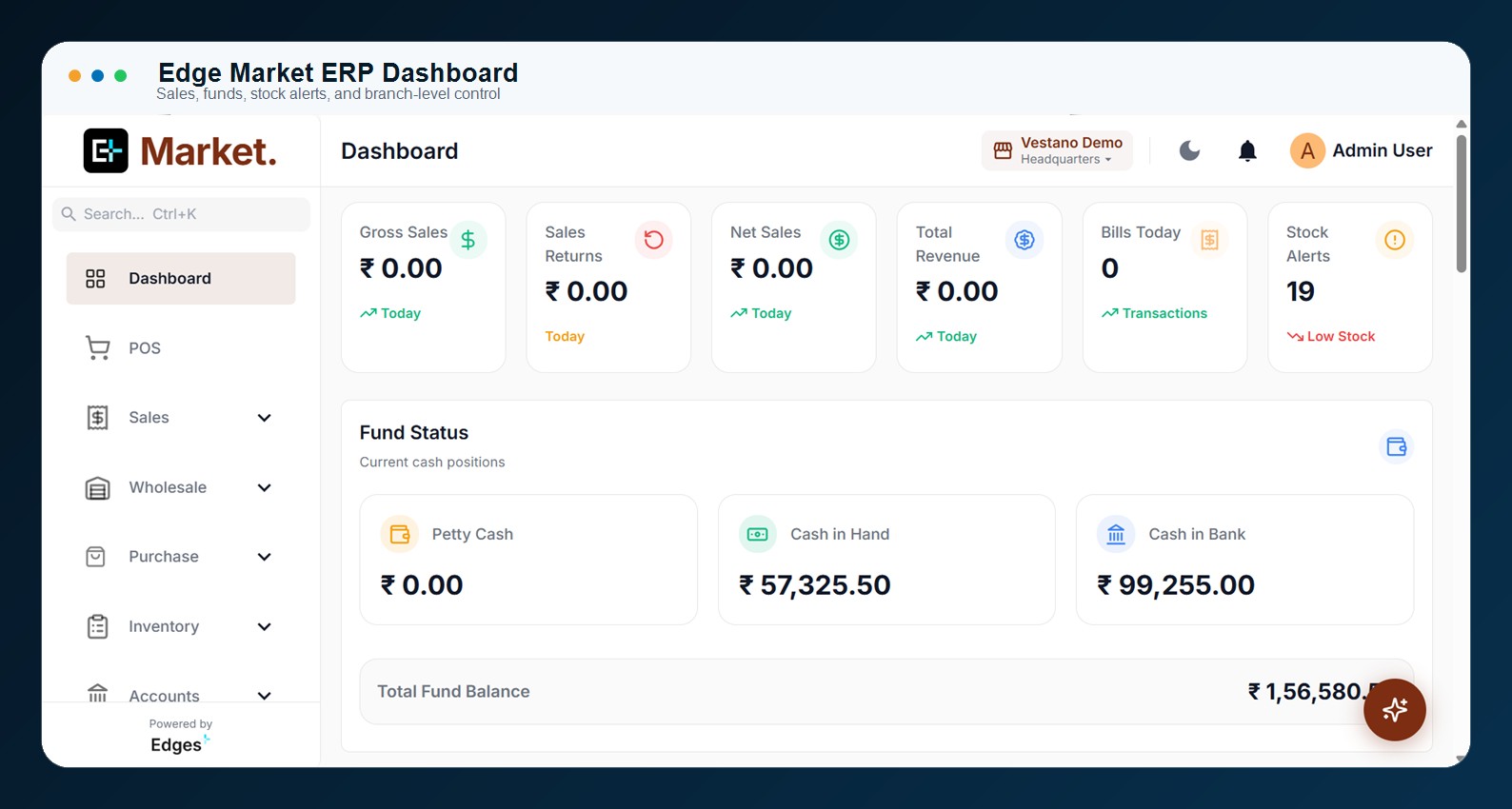Expand the Accounts menu chevron
Image resolution: width=1512 pixels, height=809 pixels.
265,696
